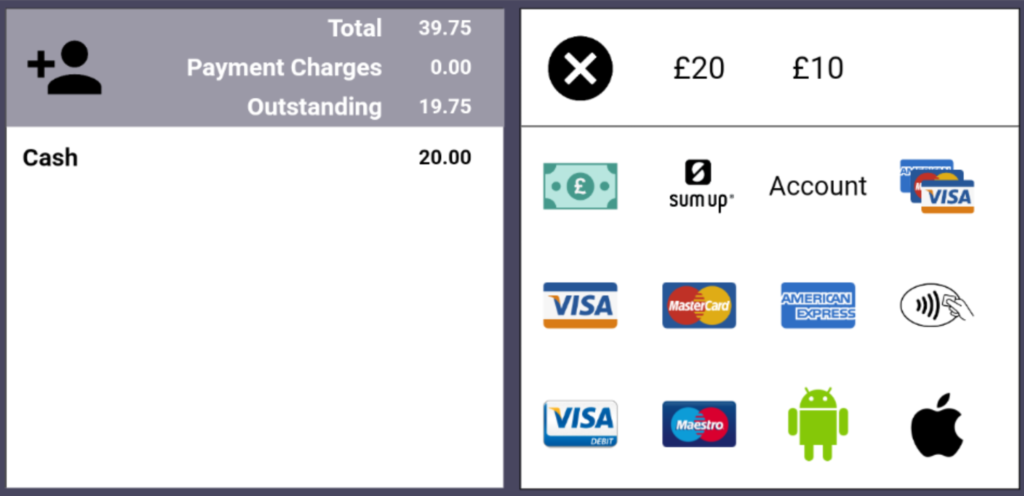Viewport: 1024px width, 496px height.
Task: Choose Android Pay option
Action: (x=818, y=424)
